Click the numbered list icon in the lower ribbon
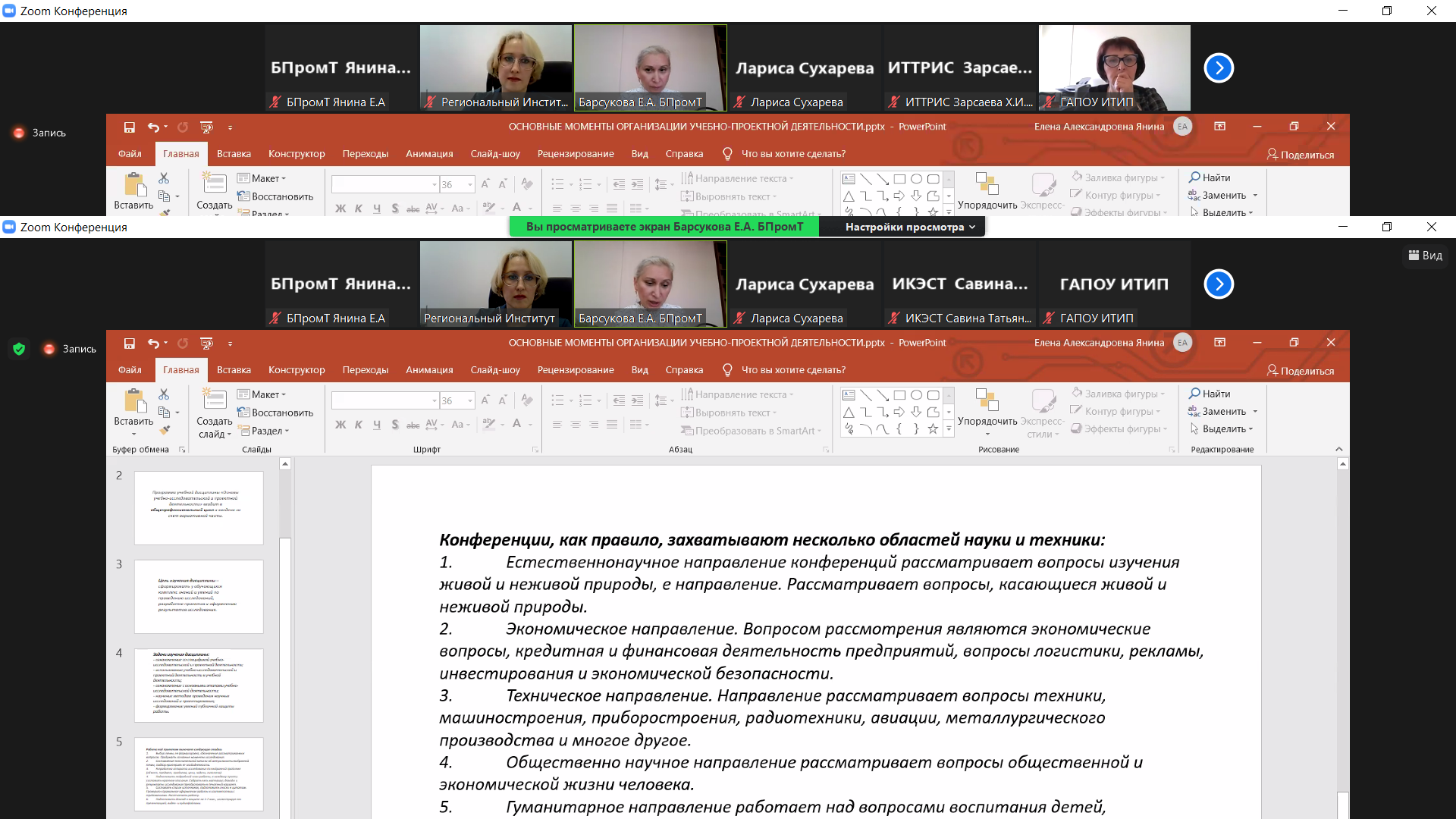Screen dimensions: 1456x819 585,400
